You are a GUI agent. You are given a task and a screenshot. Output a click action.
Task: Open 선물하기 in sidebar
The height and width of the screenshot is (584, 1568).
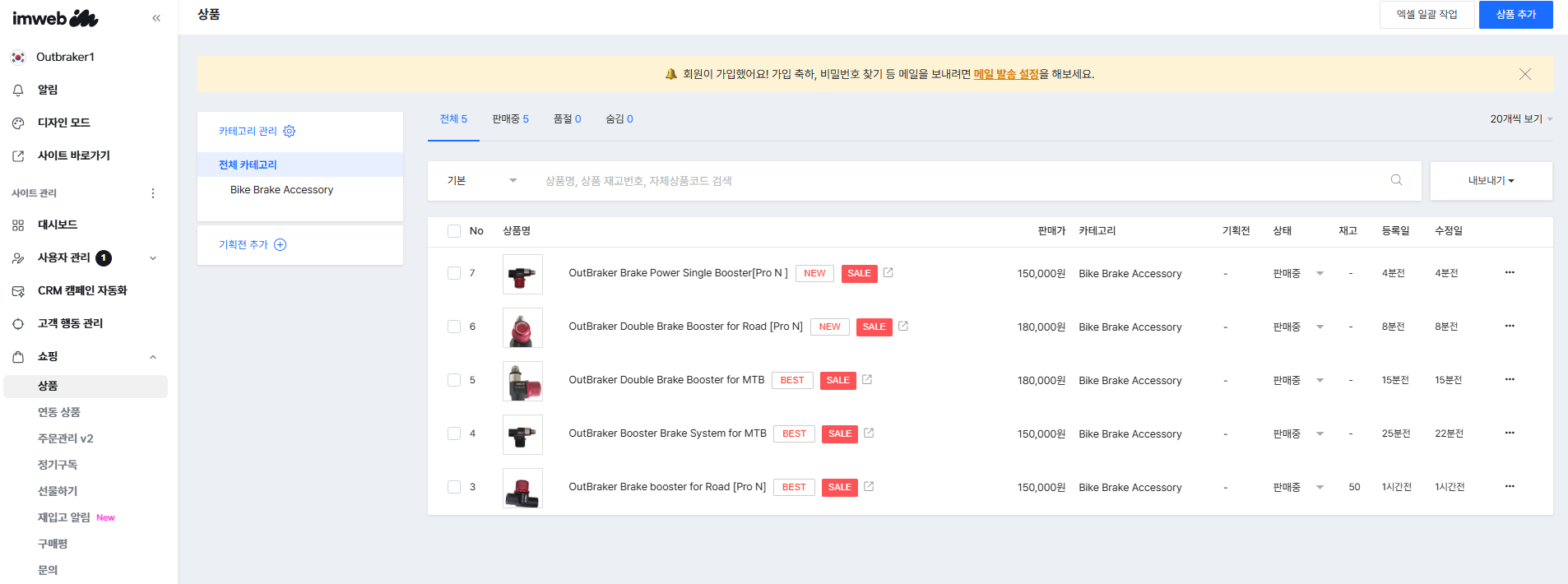click(x=58, y=491)
